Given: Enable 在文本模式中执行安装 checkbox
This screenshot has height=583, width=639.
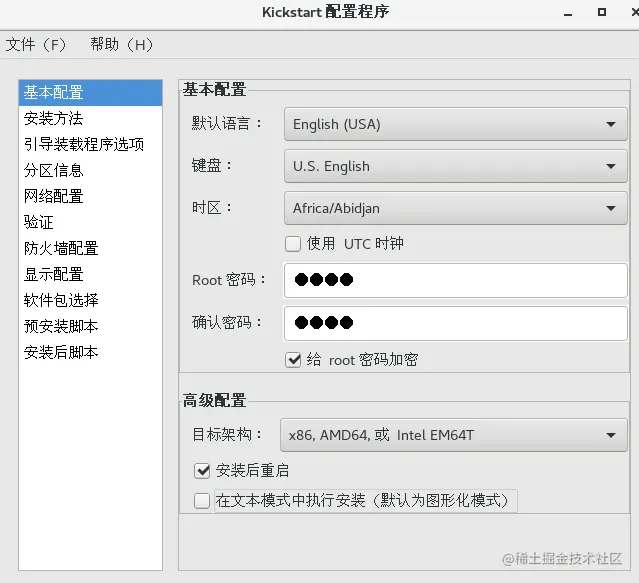Looking at the screenshot, I should (202, 501).
